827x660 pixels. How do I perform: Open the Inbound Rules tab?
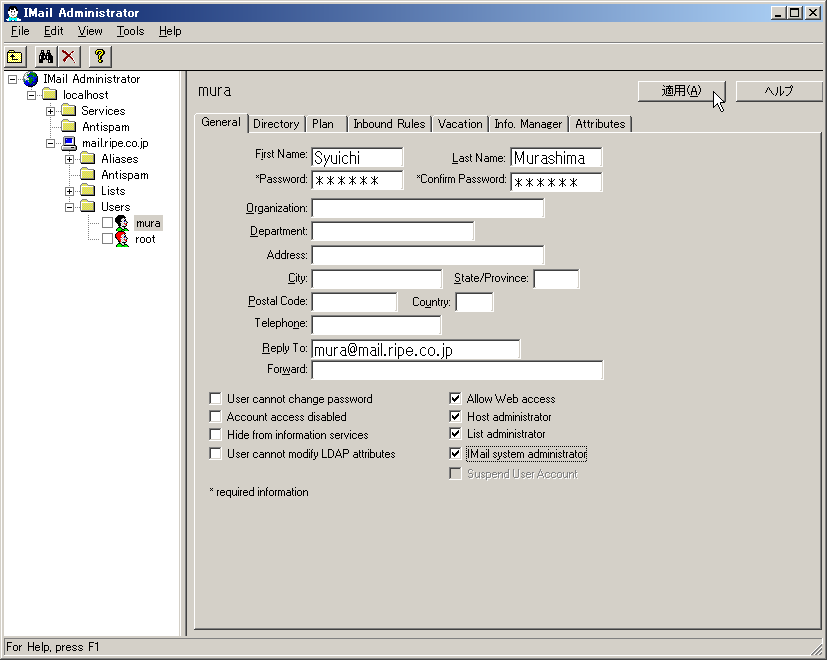pos(389,124)
